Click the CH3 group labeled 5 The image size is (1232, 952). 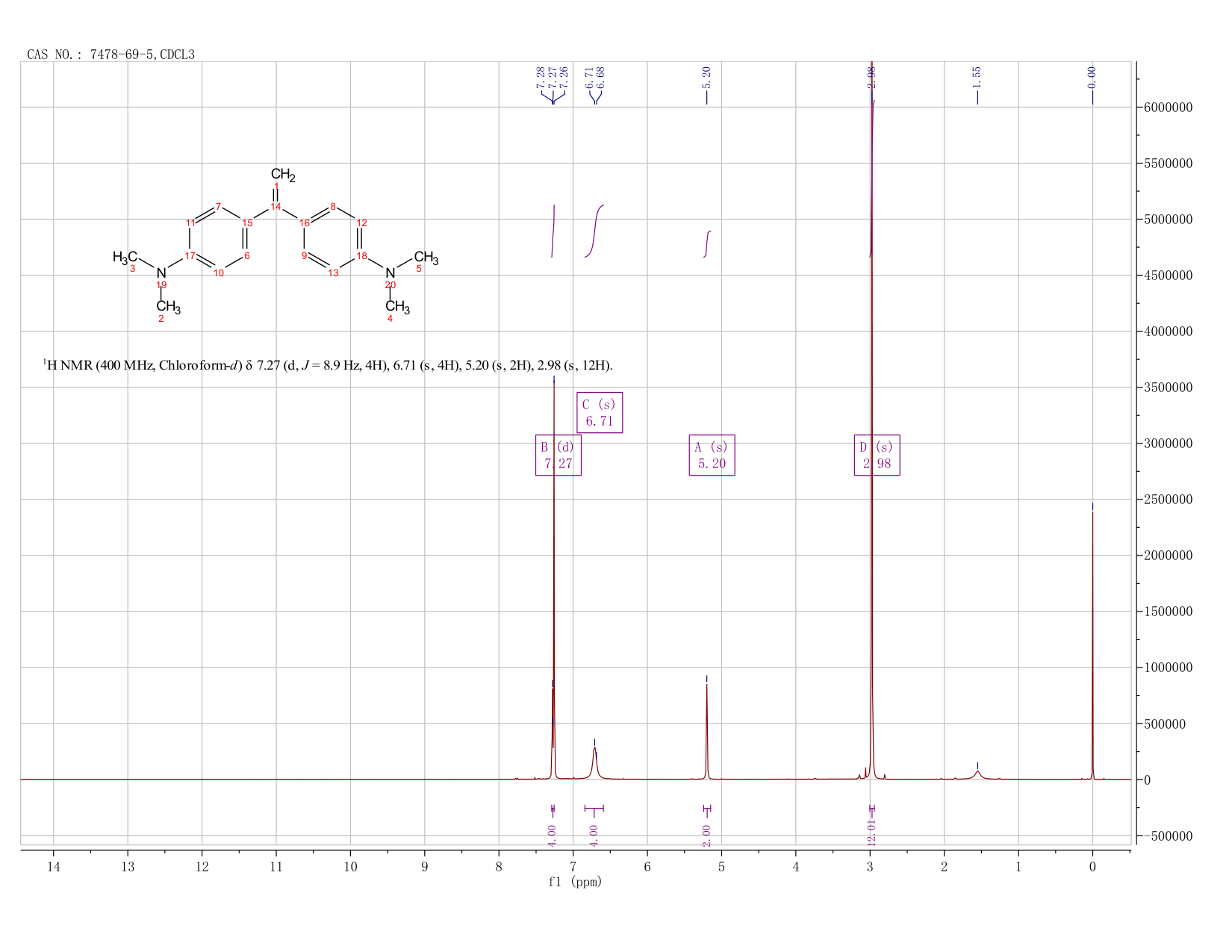(426, 258)
